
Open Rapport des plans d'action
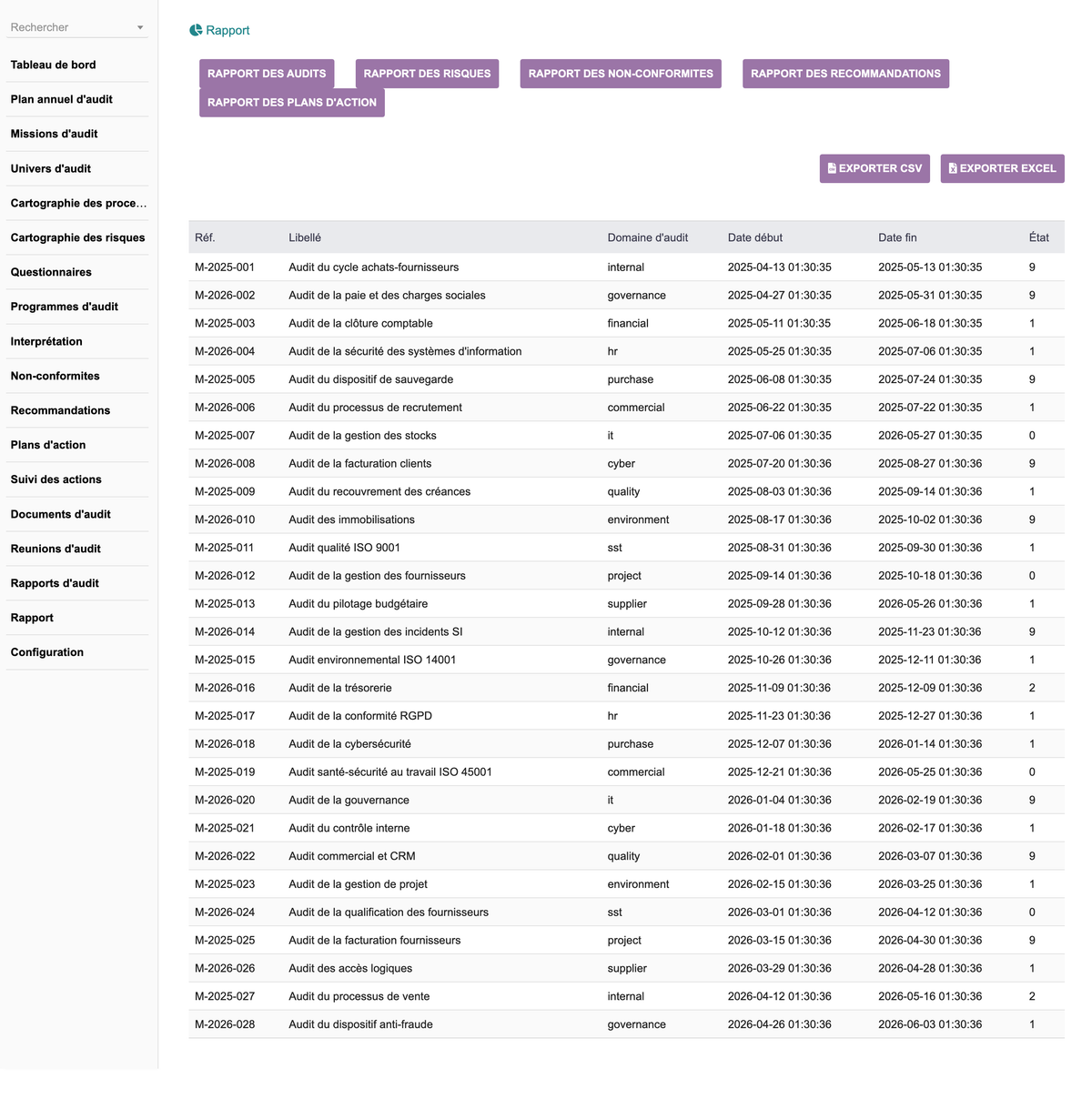(x=292, y=103)
